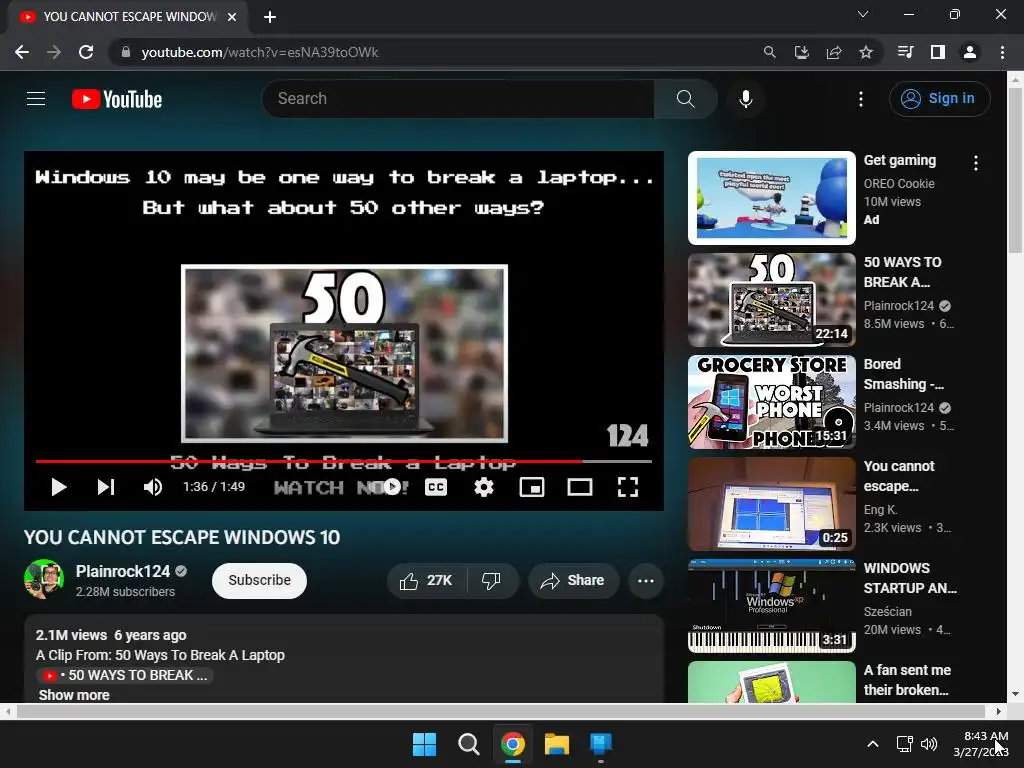Image resolution: width=1024 pixels, height=768 pixels.
Task: Open Chrome three-dot menu
Action: [x=1002, y=52]
